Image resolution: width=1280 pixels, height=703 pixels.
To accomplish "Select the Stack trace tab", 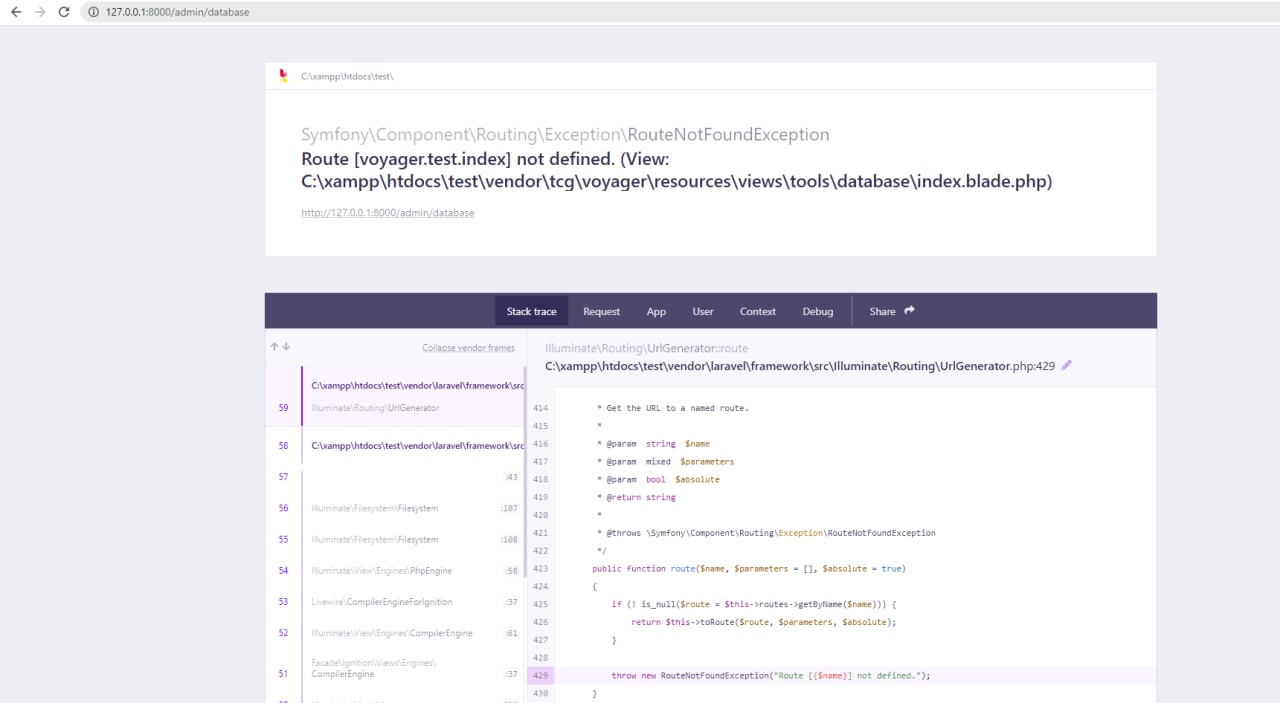I will click(531, 311).
